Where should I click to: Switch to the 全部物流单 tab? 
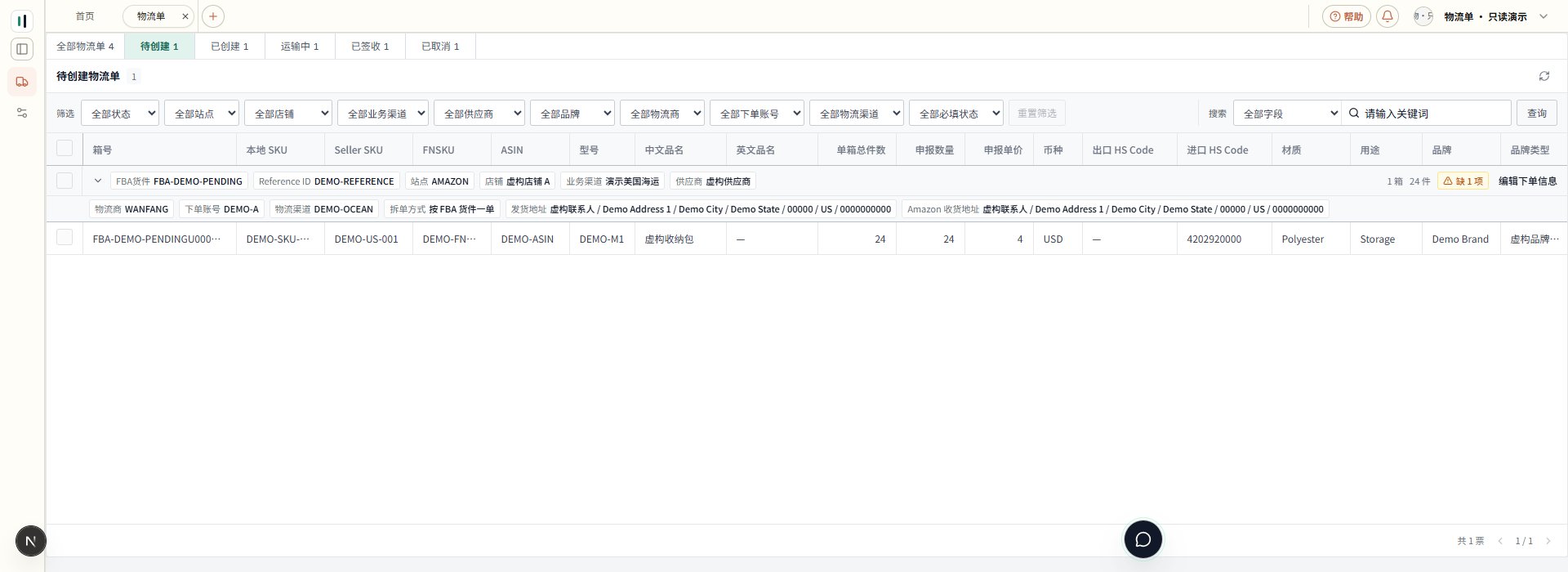85,47
